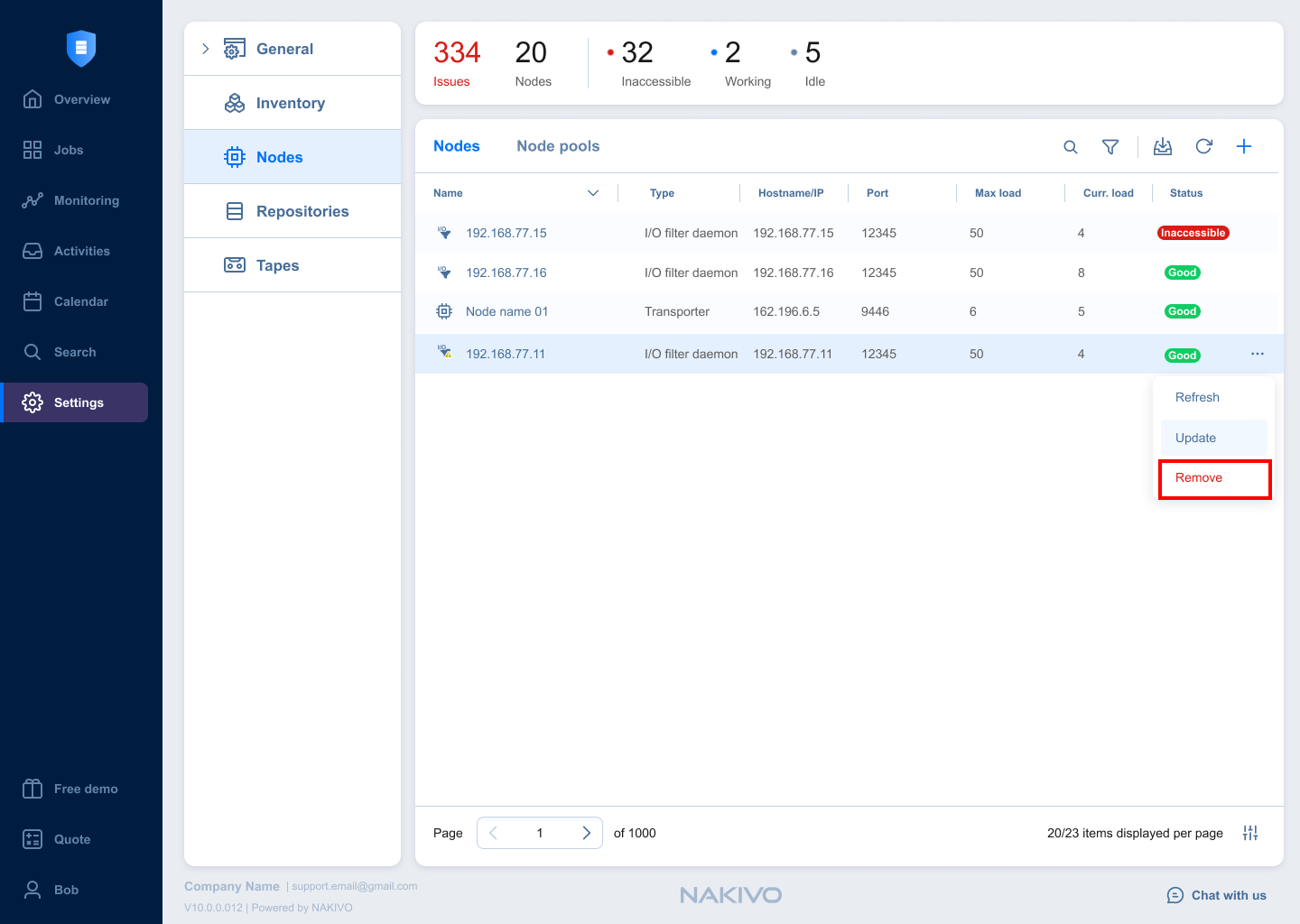Screen dimensions: 1300x924
Task: Open table column settings sliders icon
Action: click(1250, 833)
